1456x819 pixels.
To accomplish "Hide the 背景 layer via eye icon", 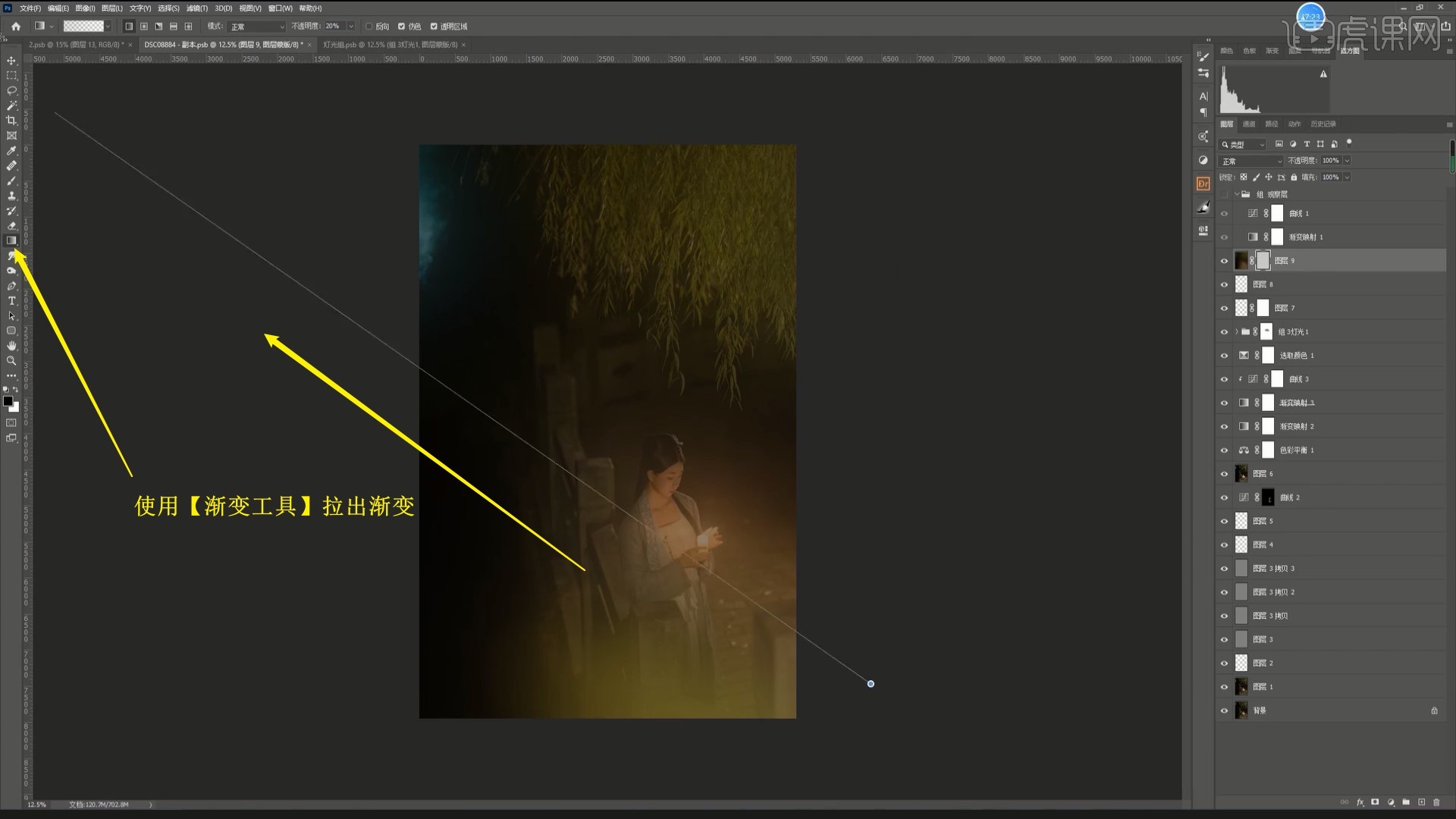I will 1224,711.
